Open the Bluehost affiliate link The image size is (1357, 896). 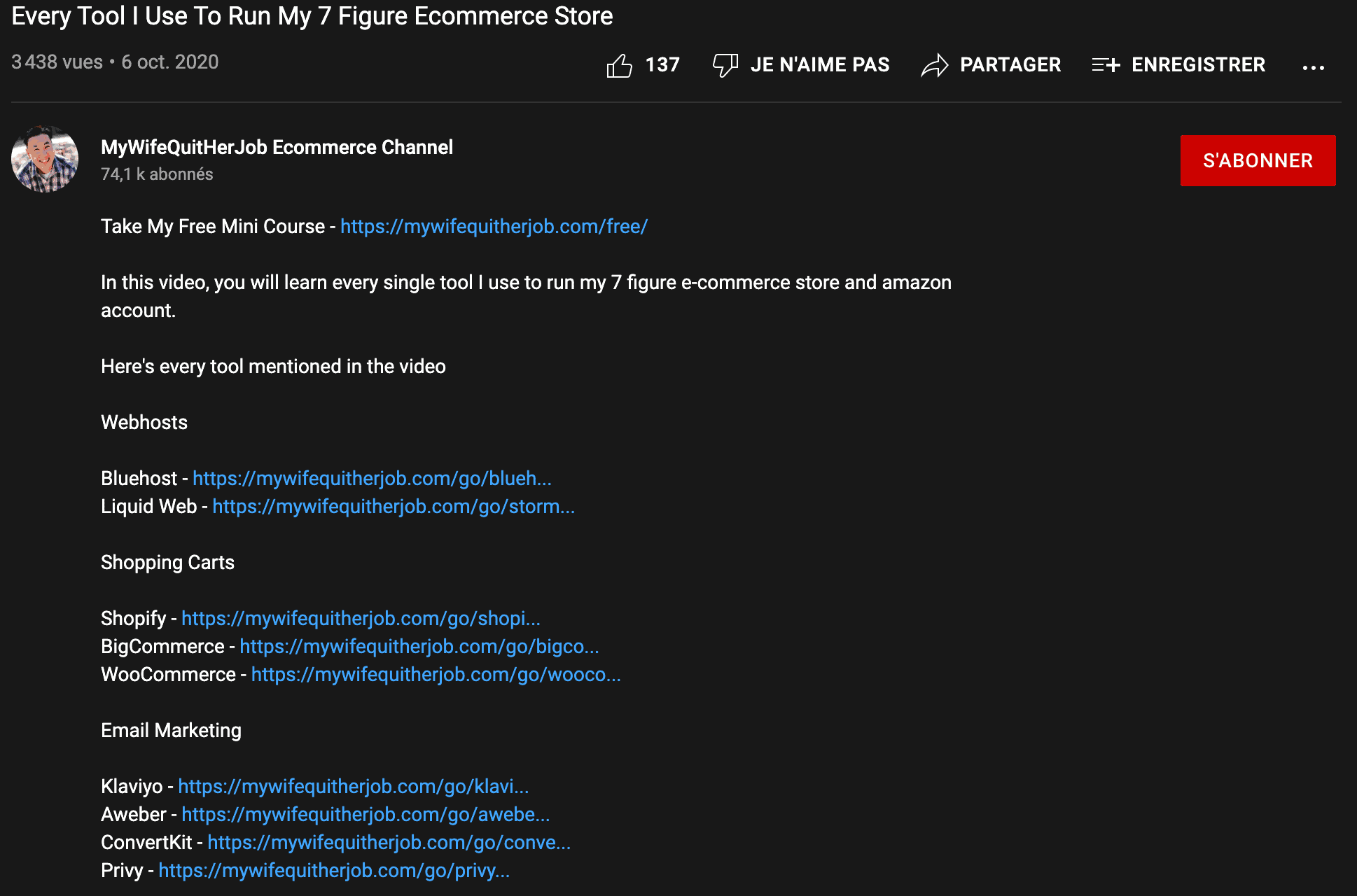tap(372, 478)
